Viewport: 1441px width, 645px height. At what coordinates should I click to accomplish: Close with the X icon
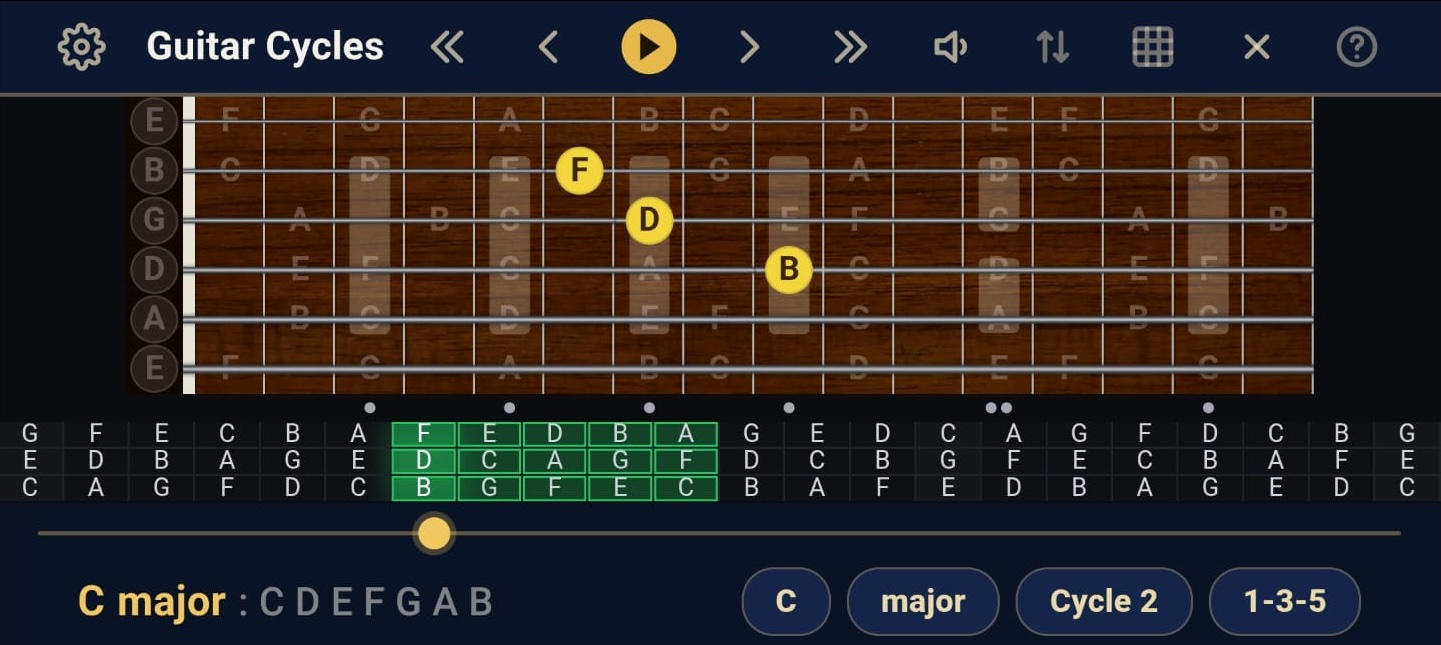1256,47
